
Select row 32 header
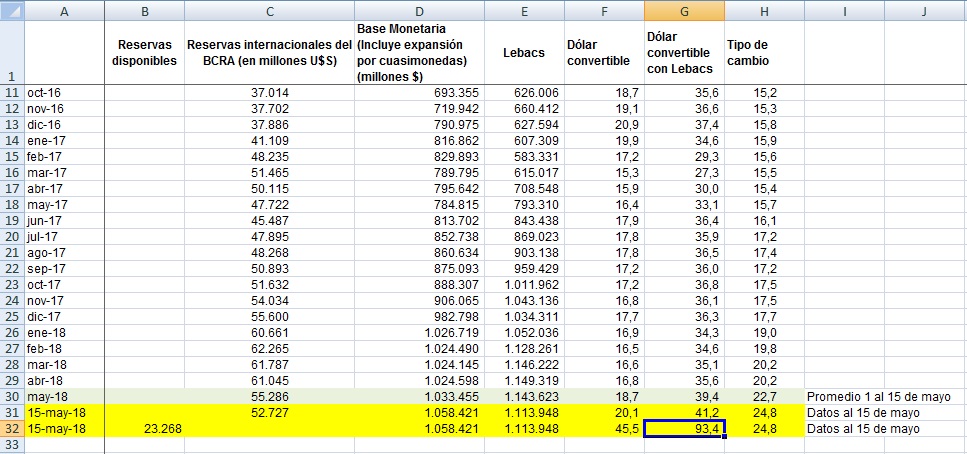11,429
